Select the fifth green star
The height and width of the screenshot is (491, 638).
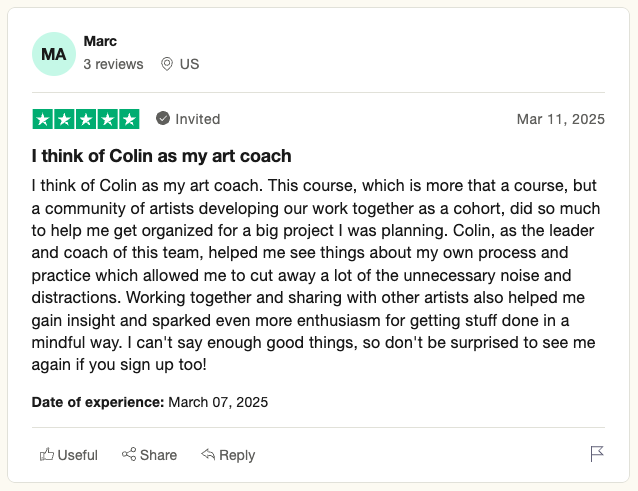point(129,119)
